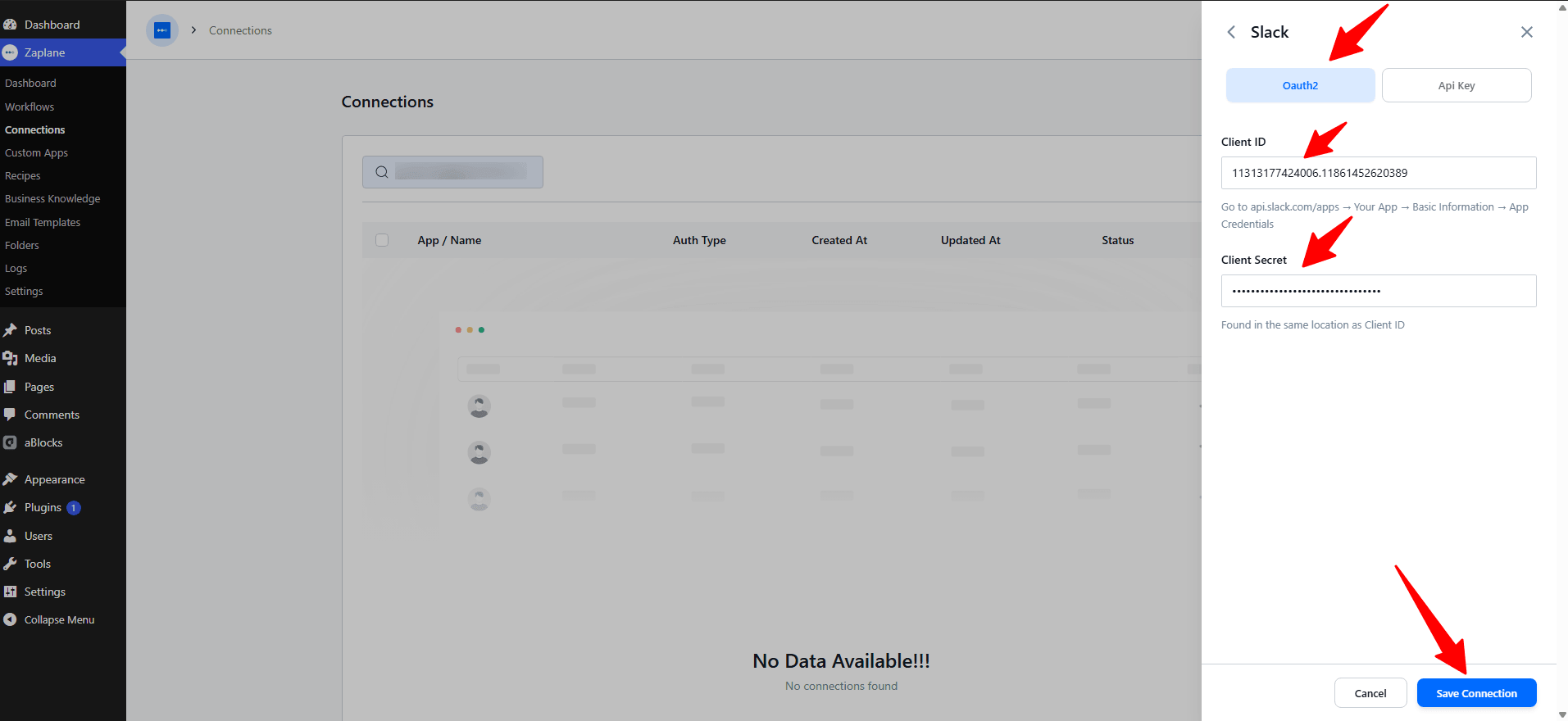Switch to the Api Key tab
The image size is (1568, 721).
[1457, 85]
